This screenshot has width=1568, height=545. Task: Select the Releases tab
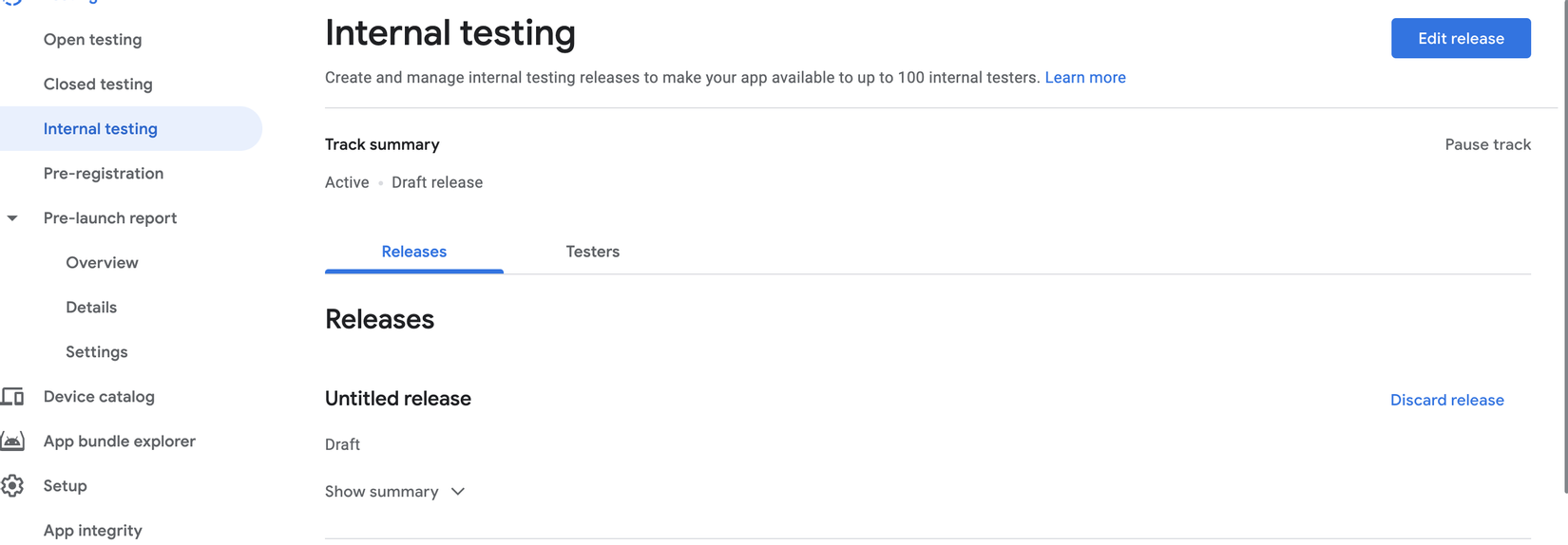click(414, 252)
